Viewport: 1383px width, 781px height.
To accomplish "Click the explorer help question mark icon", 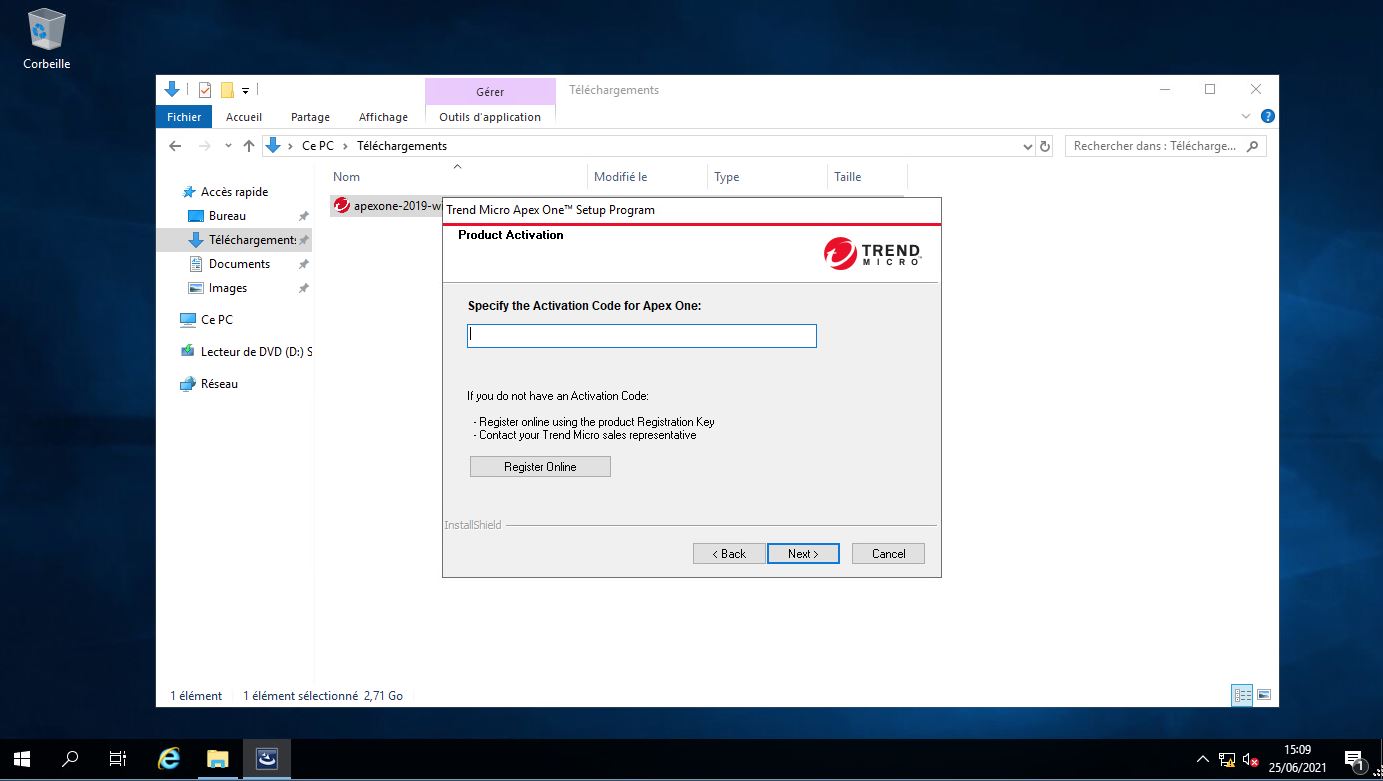I will point(1268,116).
